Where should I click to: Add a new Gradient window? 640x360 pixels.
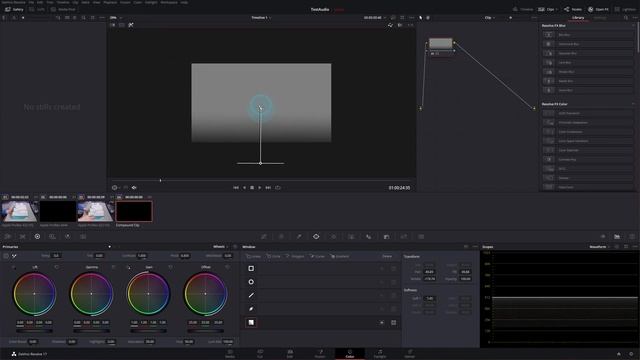(x=340, y=256)
